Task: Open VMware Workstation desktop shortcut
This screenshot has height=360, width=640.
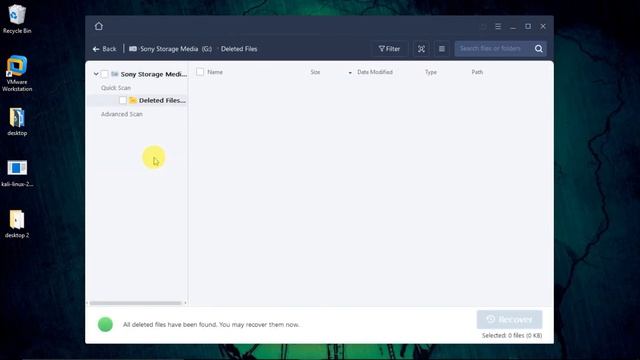Action: (17, 73)
